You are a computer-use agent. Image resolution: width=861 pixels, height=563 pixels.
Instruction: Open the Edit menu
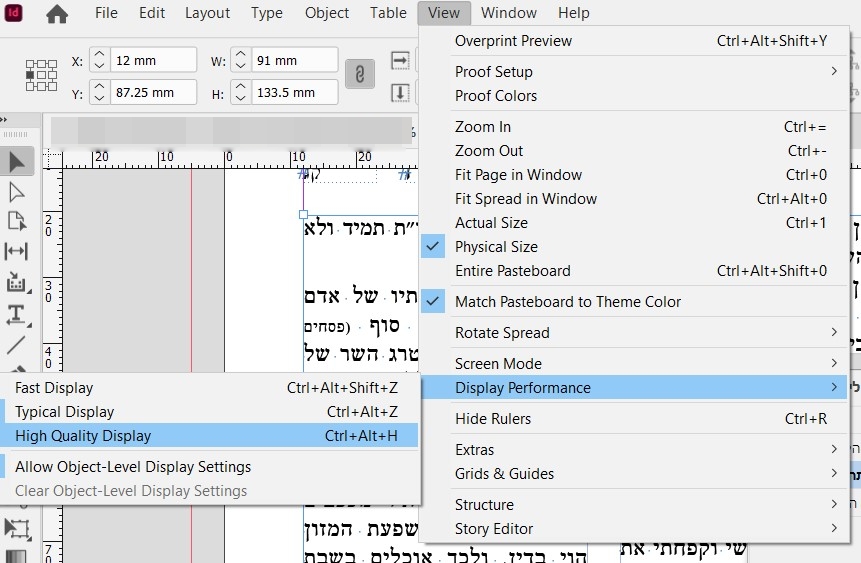(152, 13)
